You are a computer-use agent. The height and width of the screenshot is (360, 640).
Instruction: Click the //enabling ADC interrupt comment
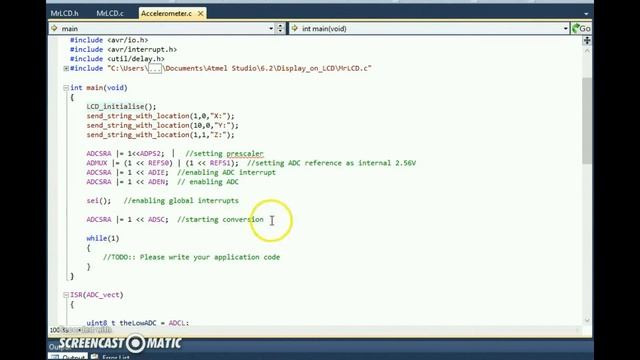(x=227, y=172)
